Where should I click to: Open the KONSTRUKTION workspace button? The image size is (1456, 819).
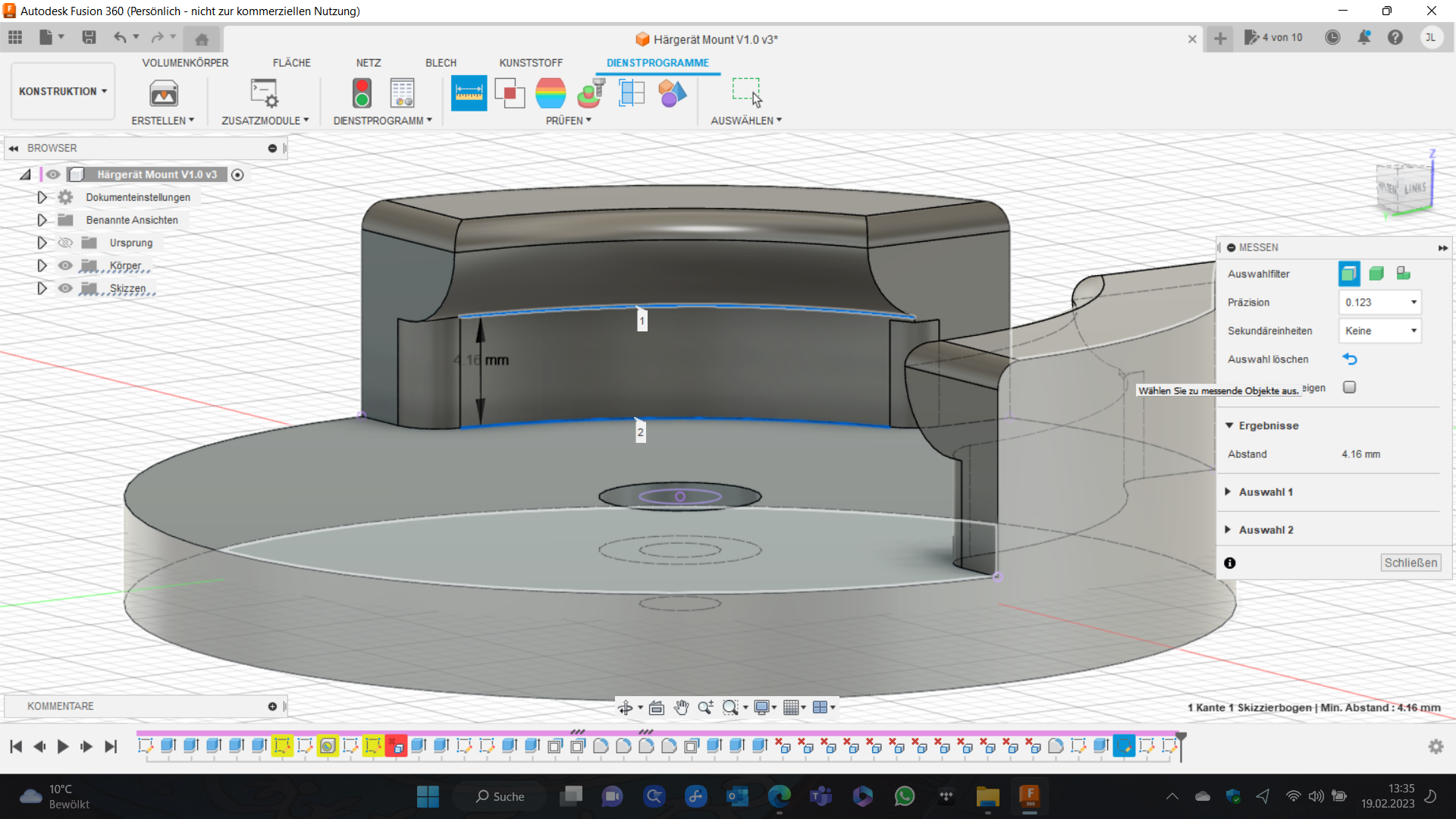(x=63, y=92)
